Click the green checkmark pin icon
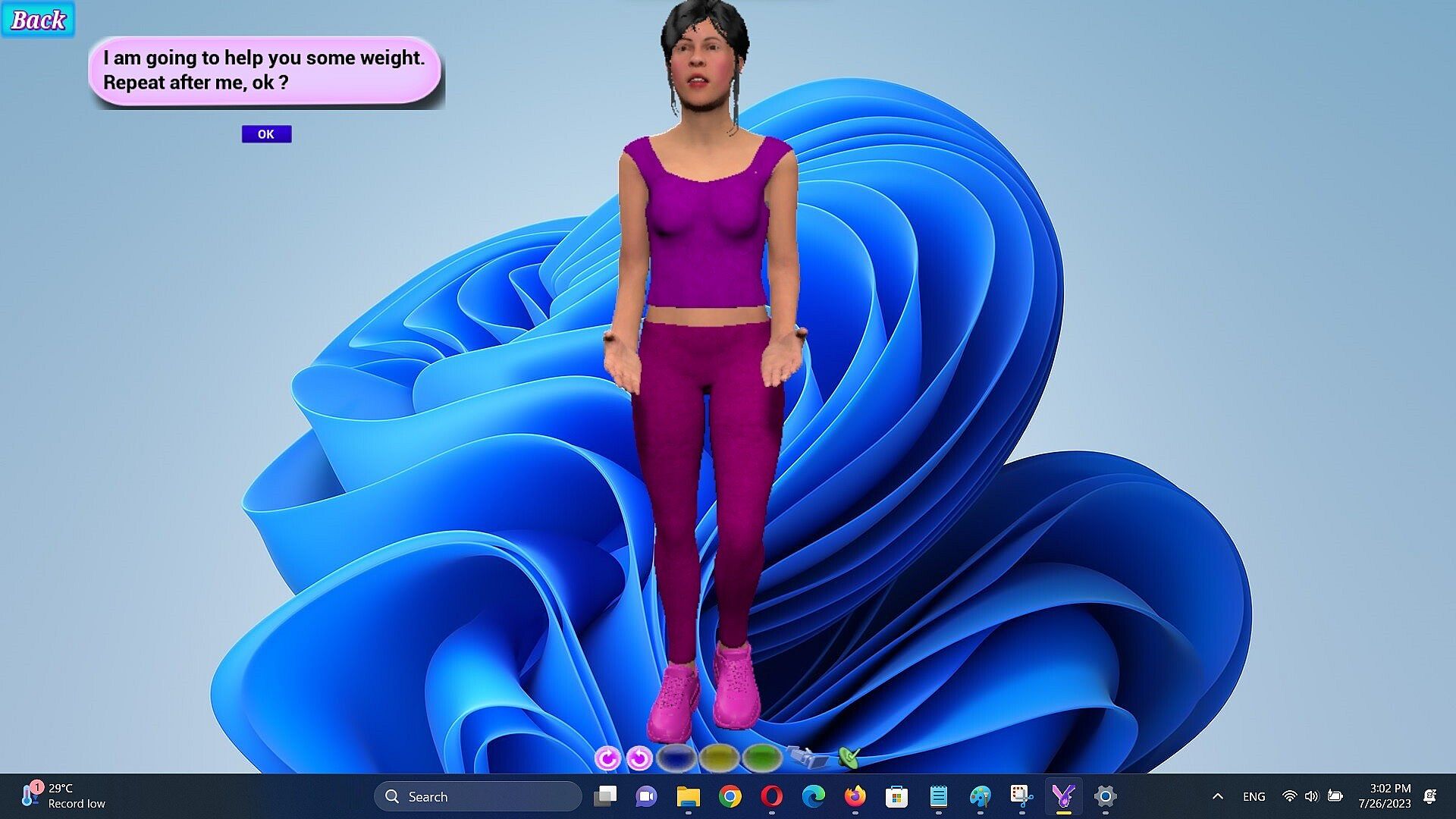1456x819 pixels. (849, 756)
